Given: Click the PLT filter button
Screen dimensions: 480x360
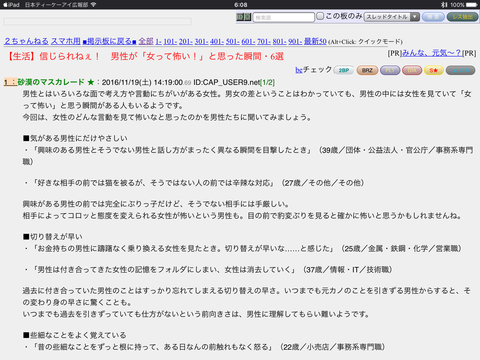Looking at the screenshot, I should click(x=390, y=70).
